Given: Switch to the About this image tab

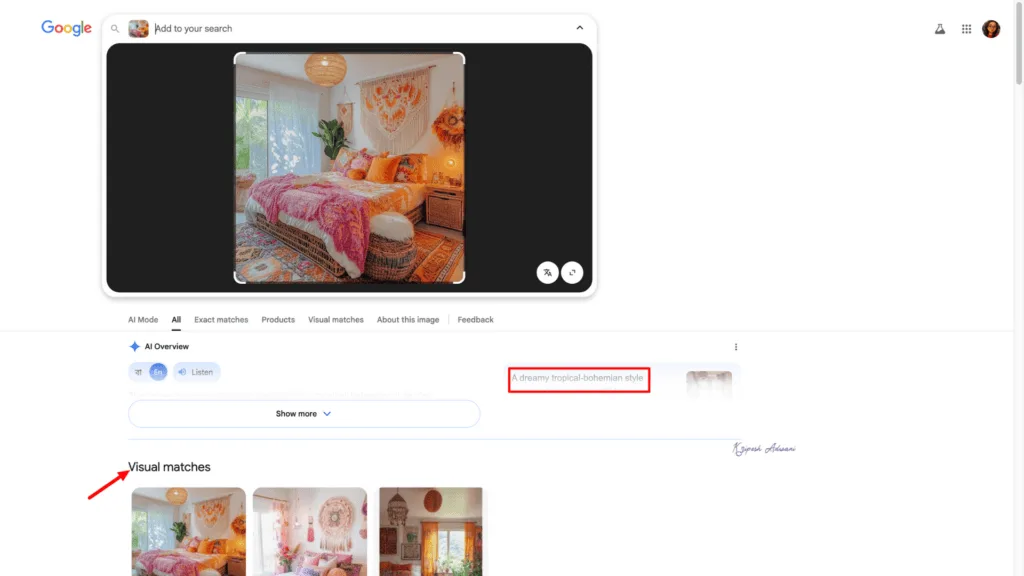Looking at the screenshot, I should 408,319.
